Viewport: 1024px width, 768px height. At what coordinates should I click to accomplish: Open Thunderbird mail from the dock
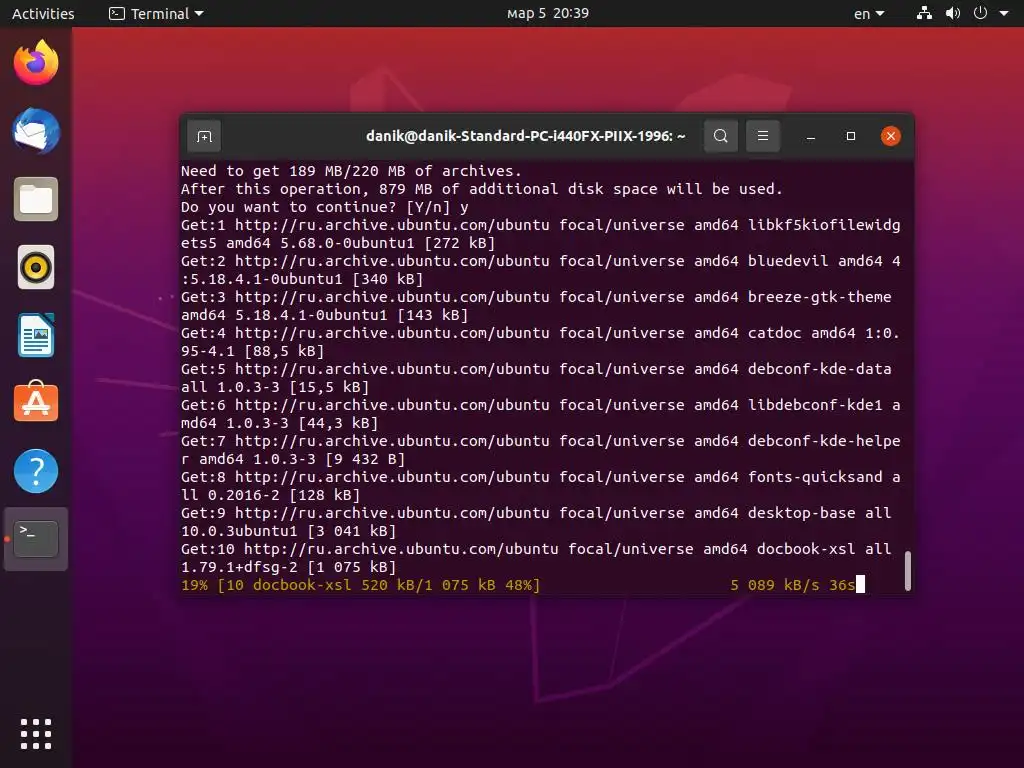(36, 131)
